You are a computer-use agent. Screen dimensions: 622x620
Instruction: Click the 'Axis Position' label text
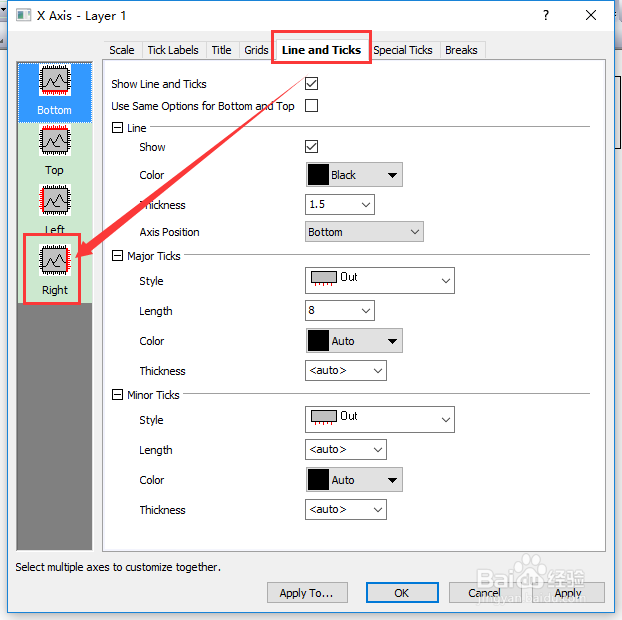click(x=169, y=232)
